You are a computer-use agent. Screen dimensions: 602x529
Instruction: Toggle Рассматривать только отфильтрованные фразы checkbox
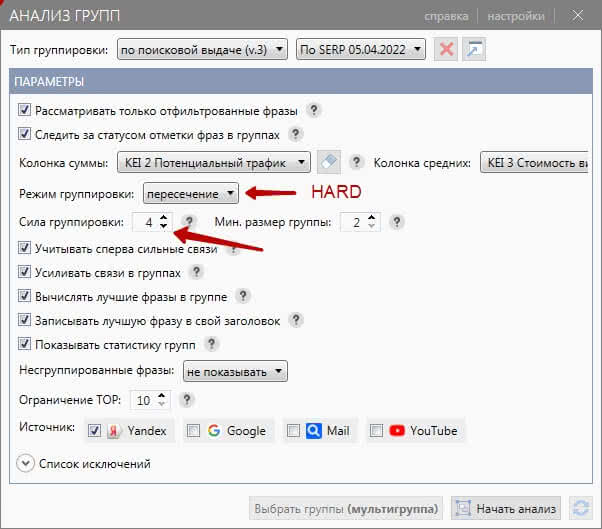[24, 110]
